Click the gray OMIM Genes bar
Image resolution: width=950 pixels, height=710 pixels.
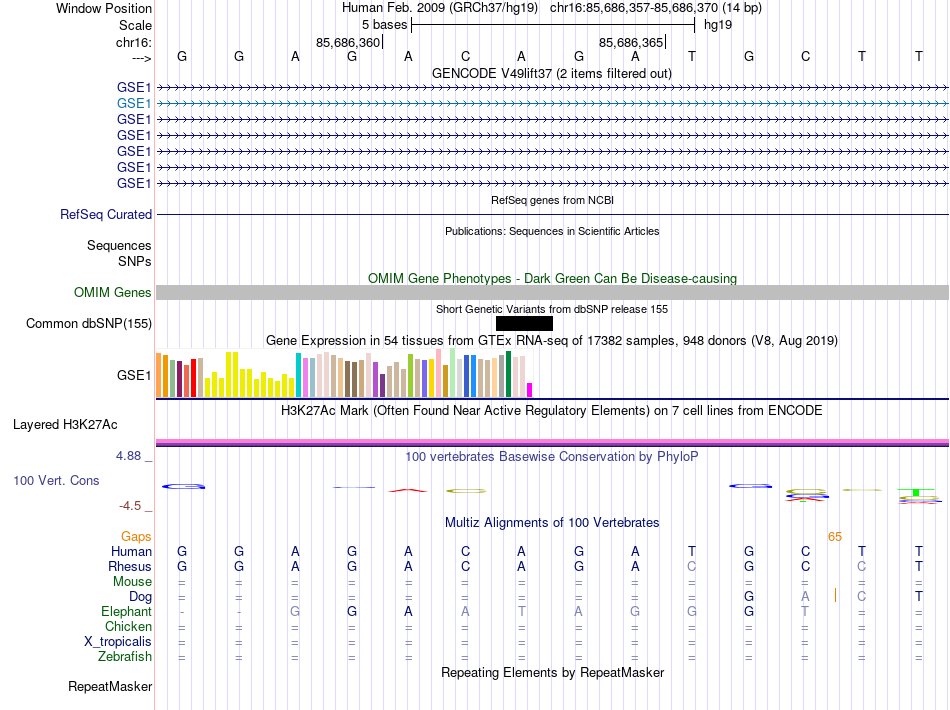tap(552, 293)
